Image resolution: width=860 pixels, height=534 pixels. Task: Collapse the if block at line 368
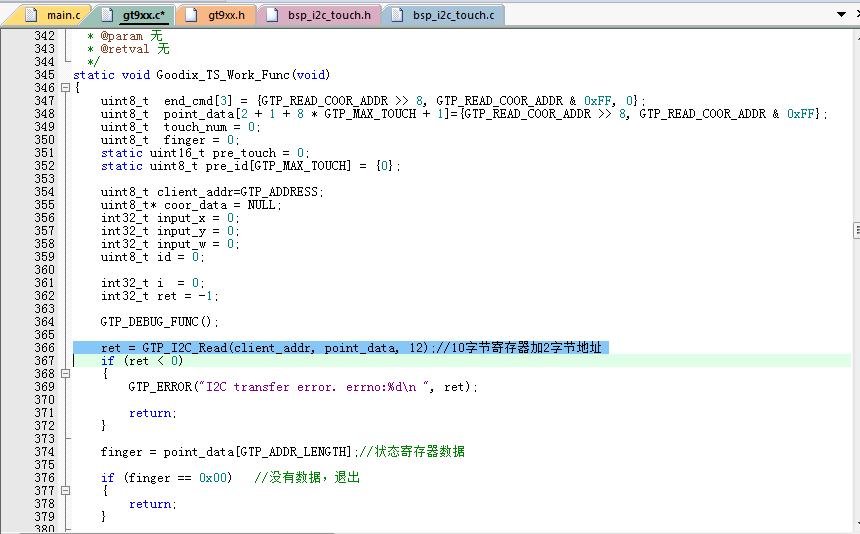pyautogui.click(x=65, y=374)
